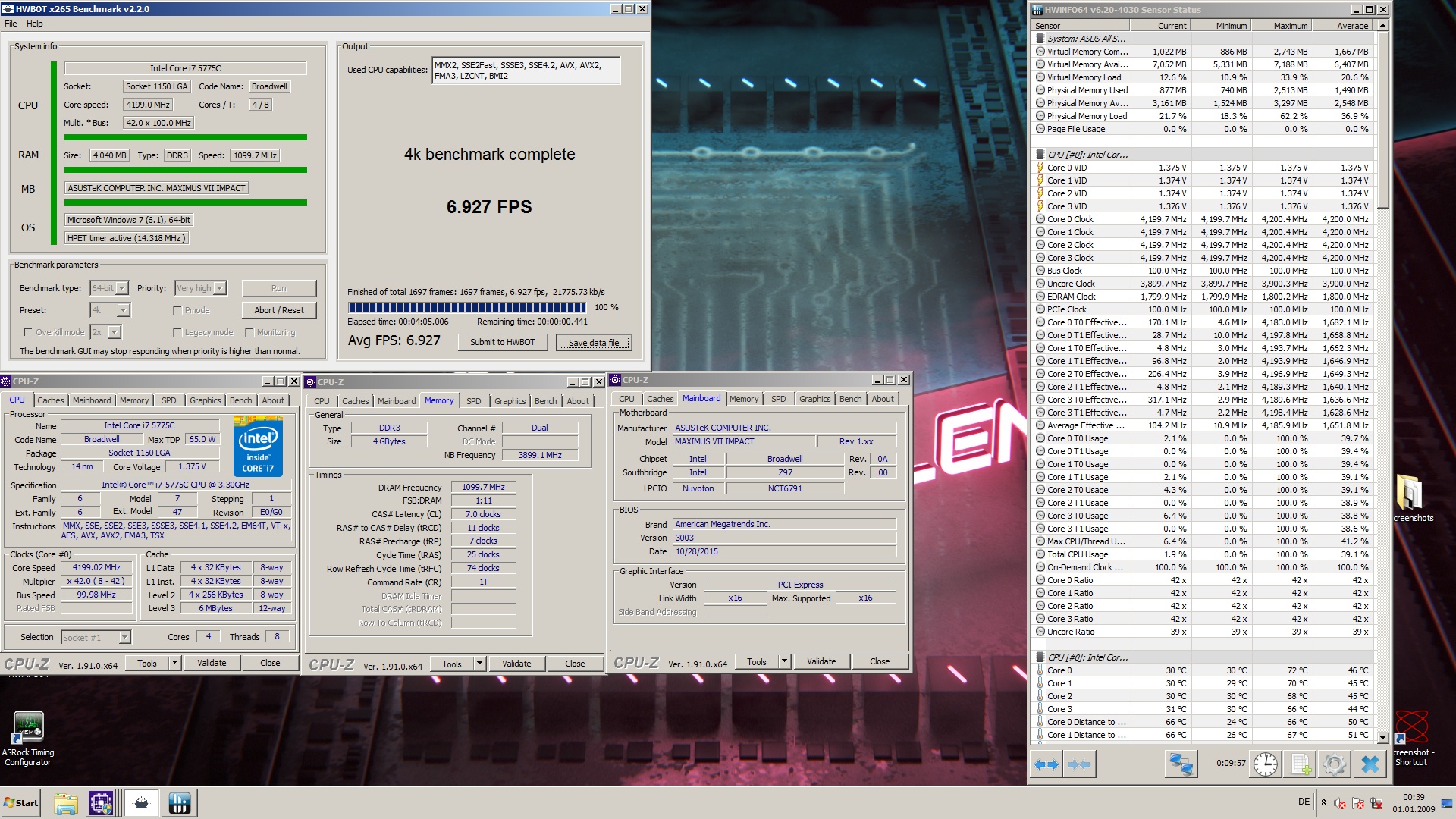Open the Preset 4k dropdown

point(110,310)
